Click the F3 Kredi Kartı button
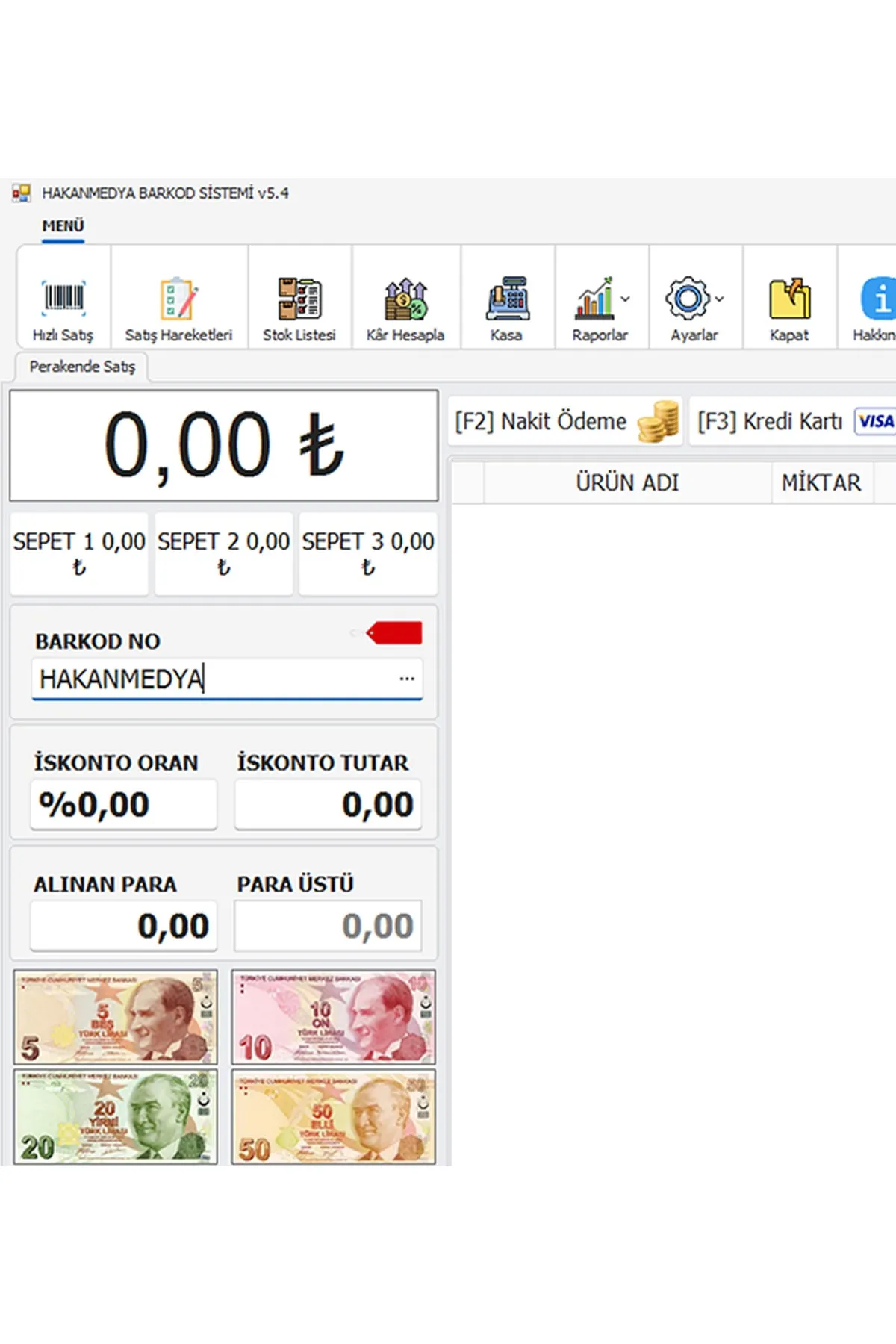 coord(794,422)
